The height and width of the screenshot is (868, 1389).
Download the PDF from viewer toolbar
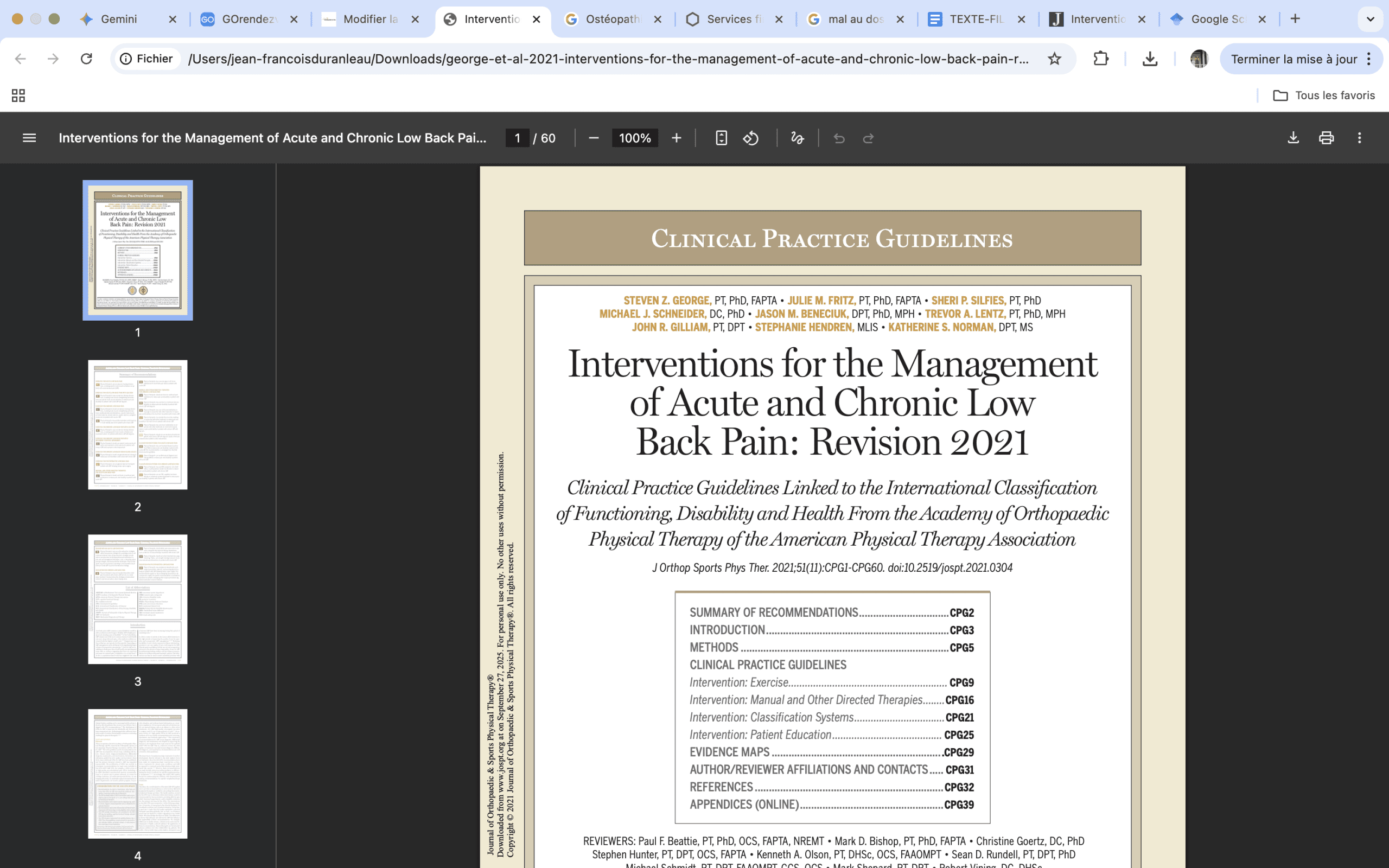click(1292, 138)
